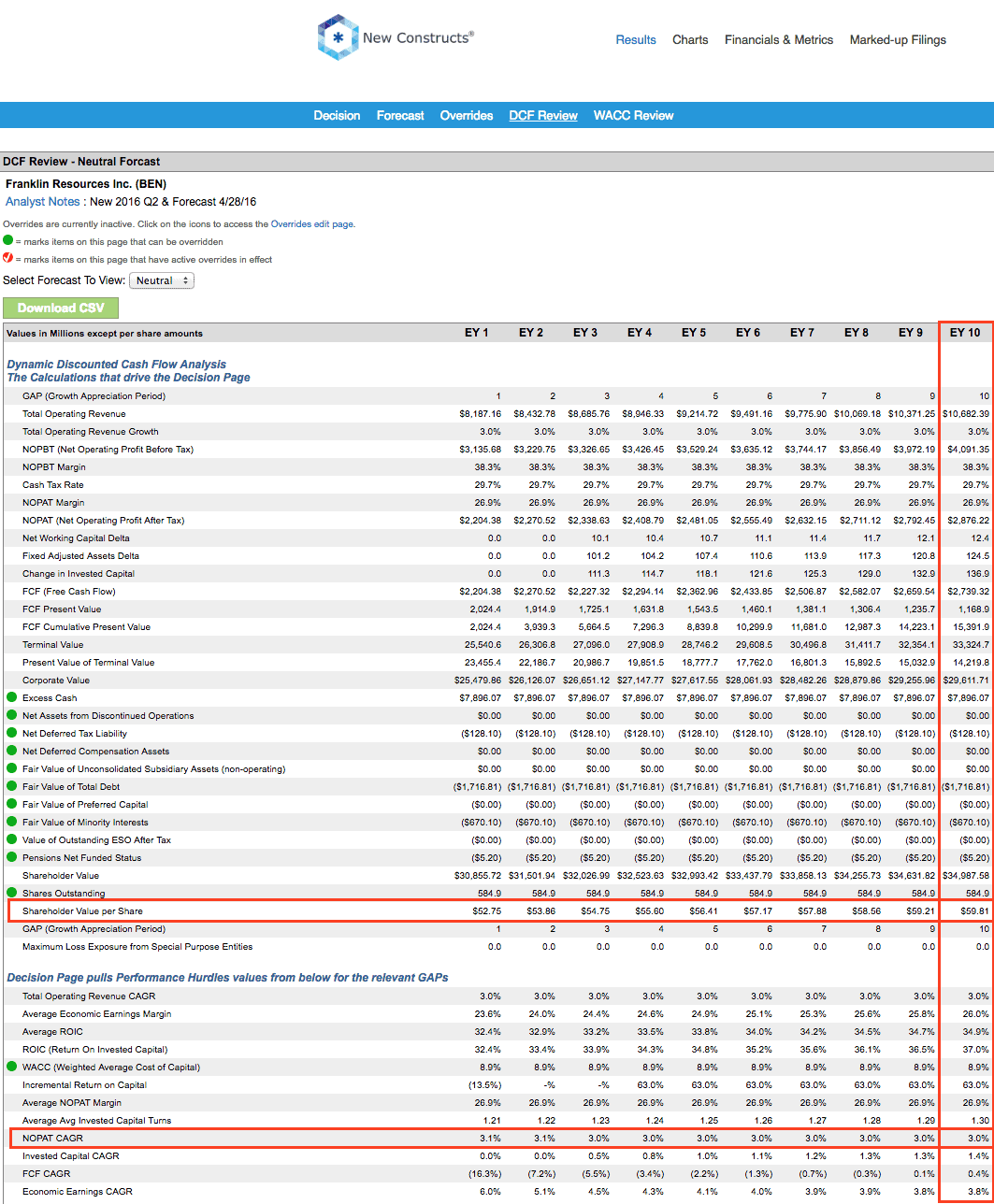
Task: Click override dot for Shares Outstanding
Action: [x=11, y=893]
